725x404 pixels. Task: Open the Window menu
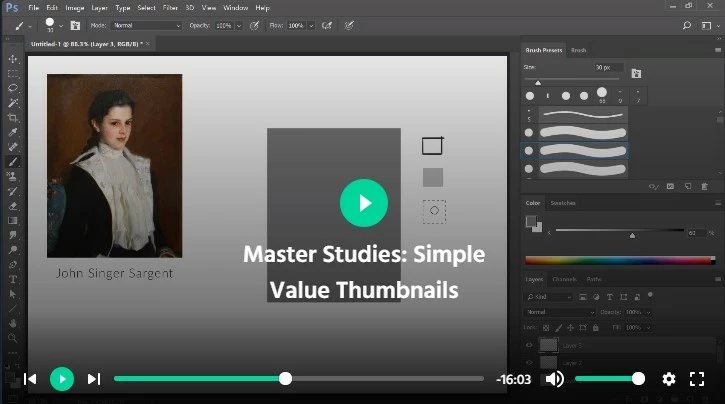[x=235, y=8]
